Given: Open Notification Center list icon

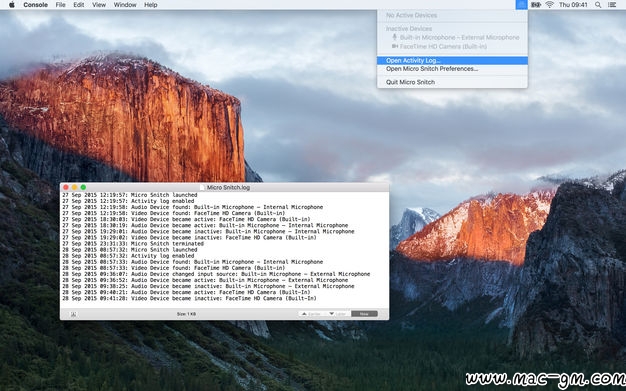Looking at the screenshot, I should point(612,5).
